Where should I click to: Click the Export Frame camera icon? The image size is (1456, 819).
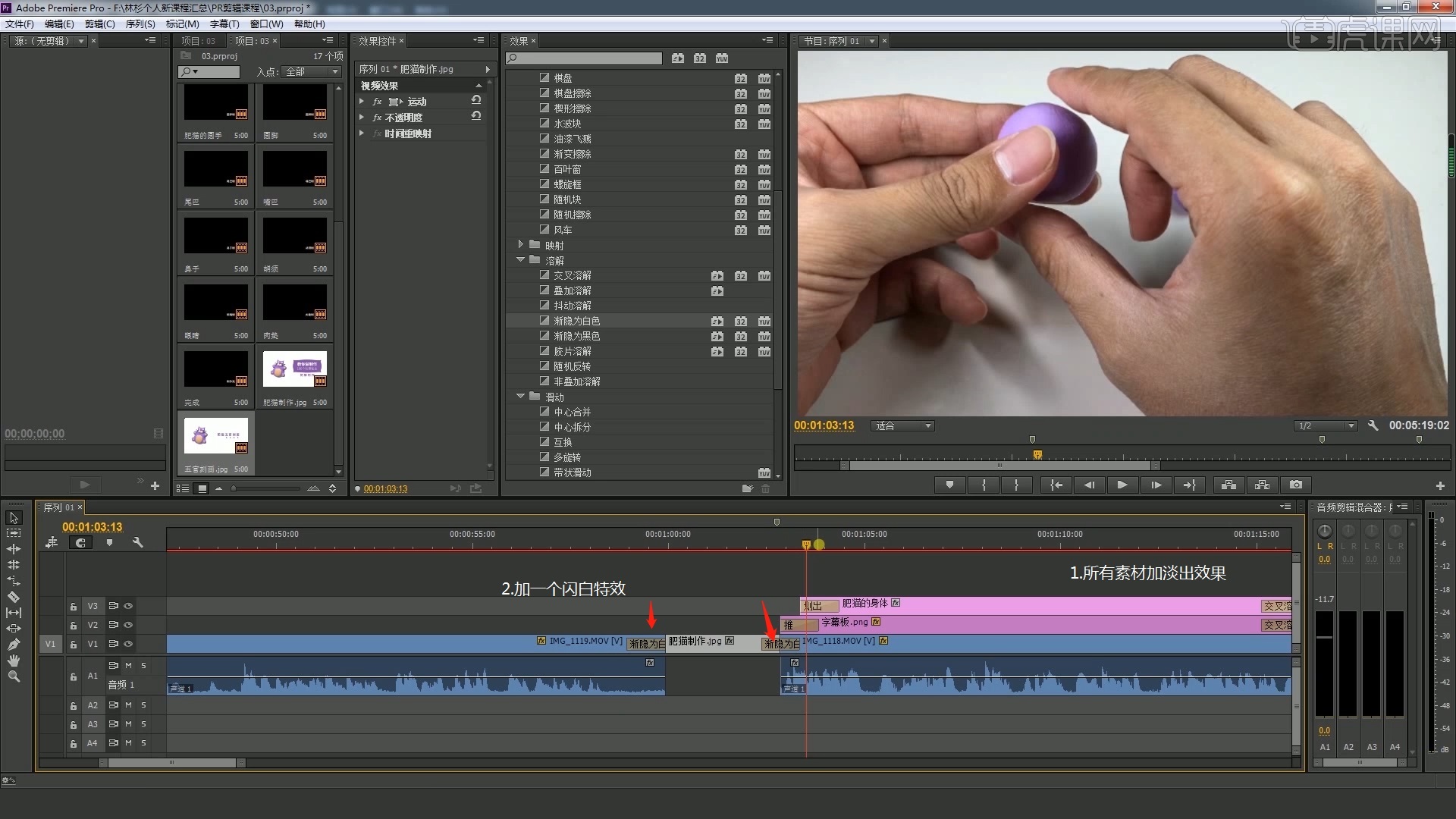1296,485
